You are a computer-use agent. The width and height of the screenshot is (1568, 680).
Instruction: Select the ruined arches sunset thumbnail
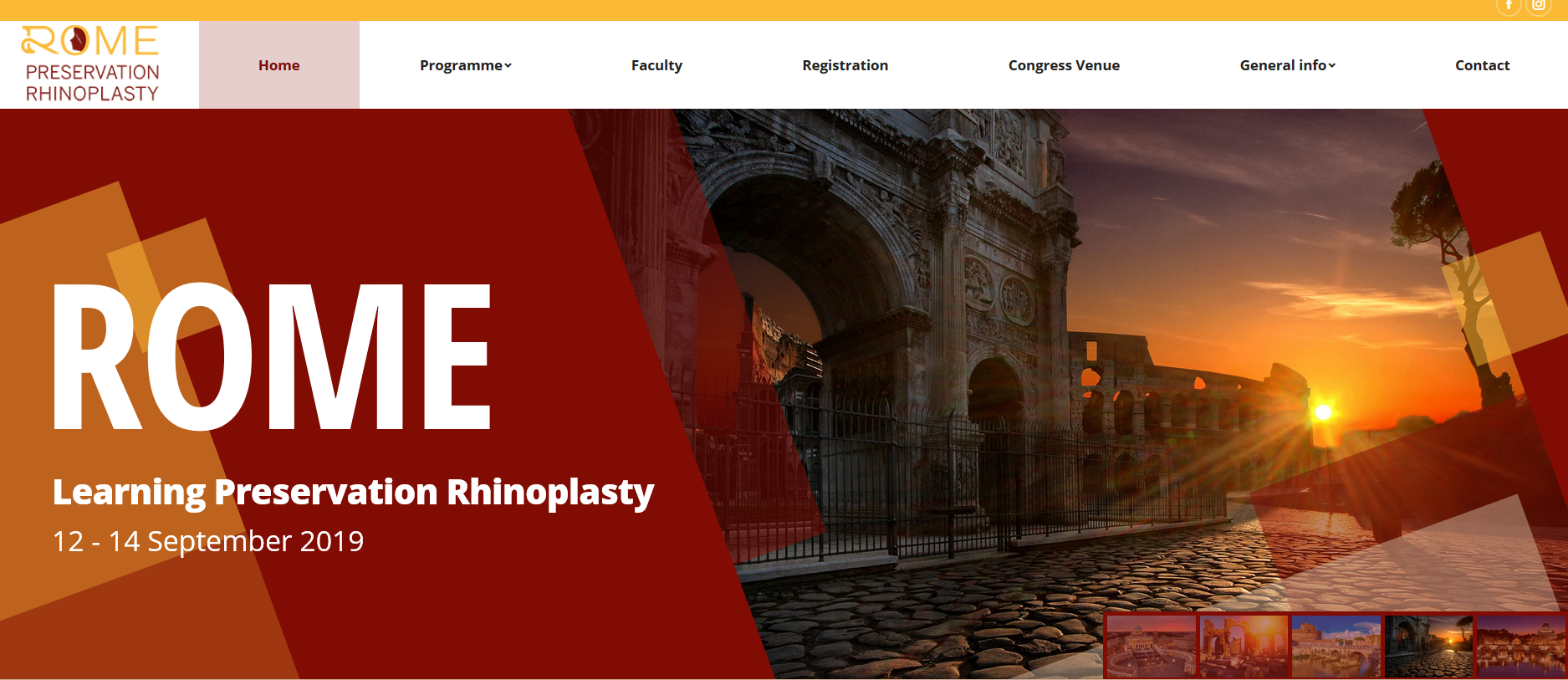[1244, 646]
